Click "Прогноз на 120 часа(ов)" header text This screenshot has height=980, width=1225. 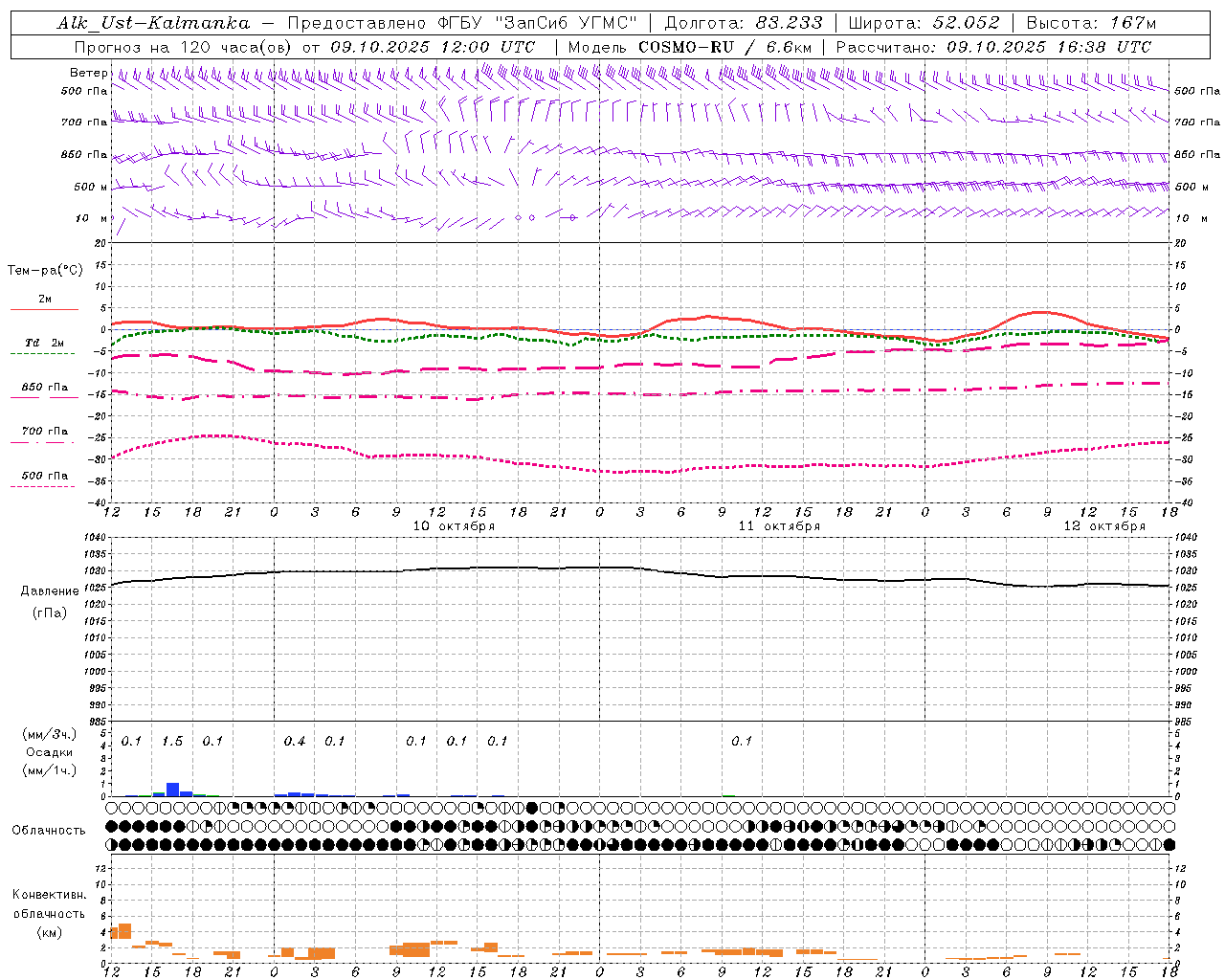tap(184, 47)
